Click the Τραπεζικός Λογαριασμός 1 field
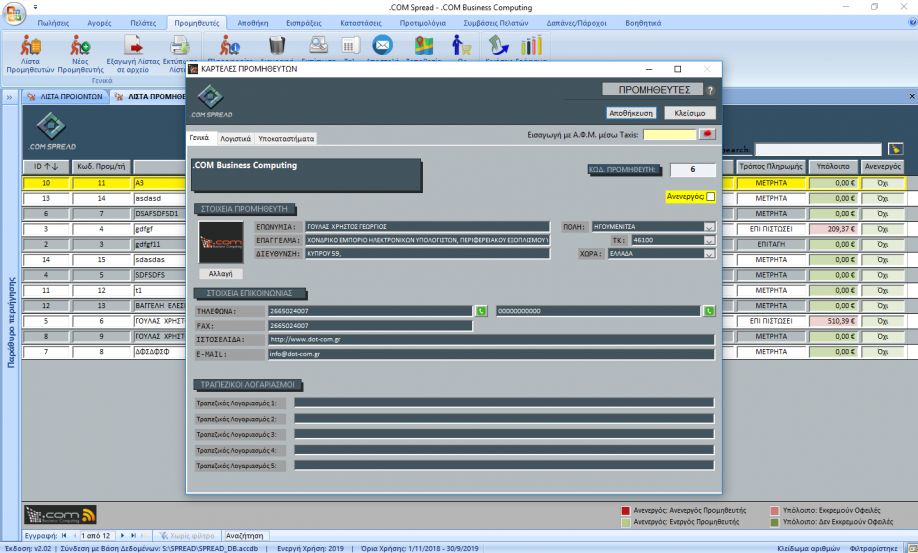The image size is (918, 553). pos(504,403)
